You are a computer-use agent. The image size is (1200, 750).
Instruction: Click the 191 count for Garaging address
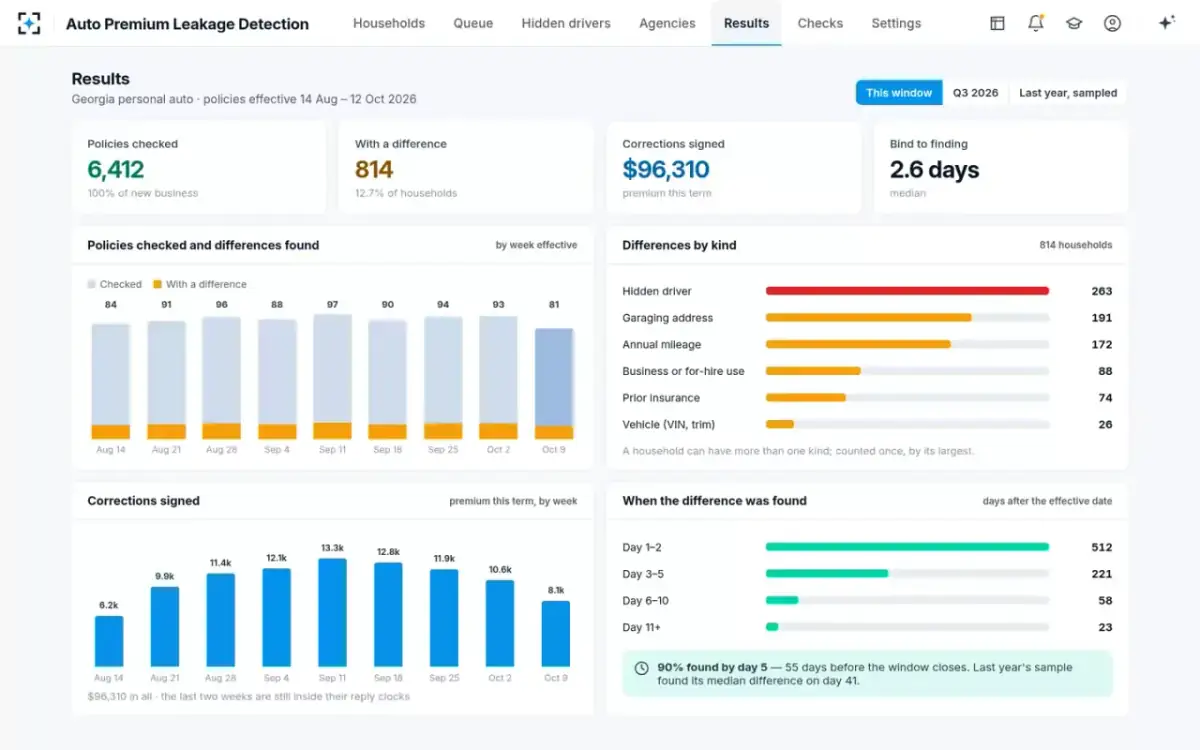tap(1101, 318)
